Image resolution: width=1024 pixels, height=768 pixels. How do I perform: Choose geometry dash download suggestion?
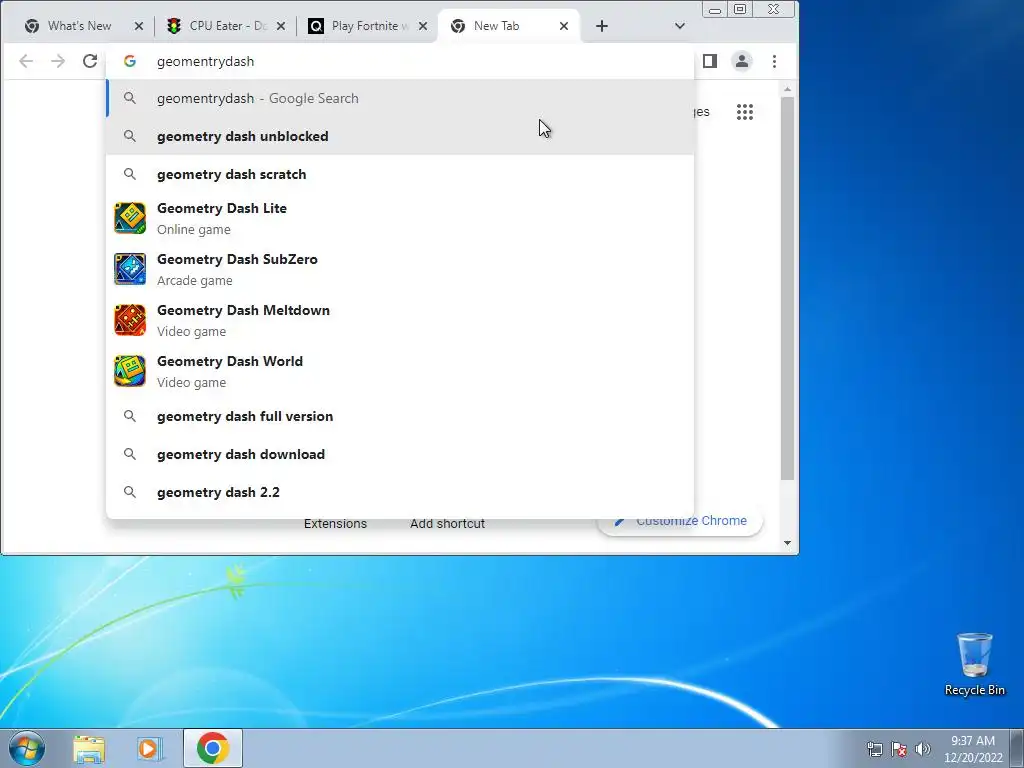point(400,455)
